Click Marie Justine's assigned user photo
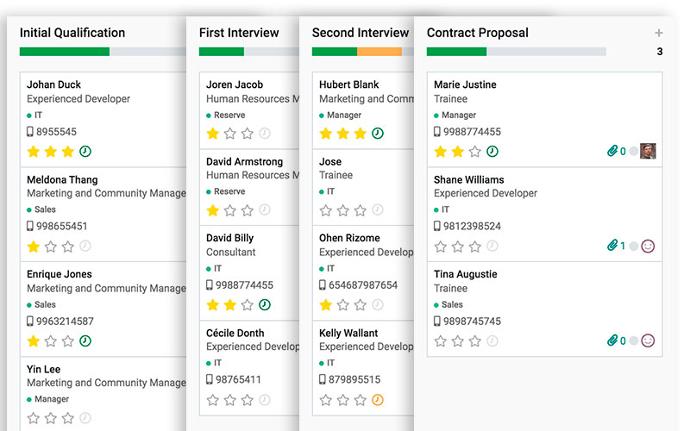Screen dimensions: 690x431 648,151
